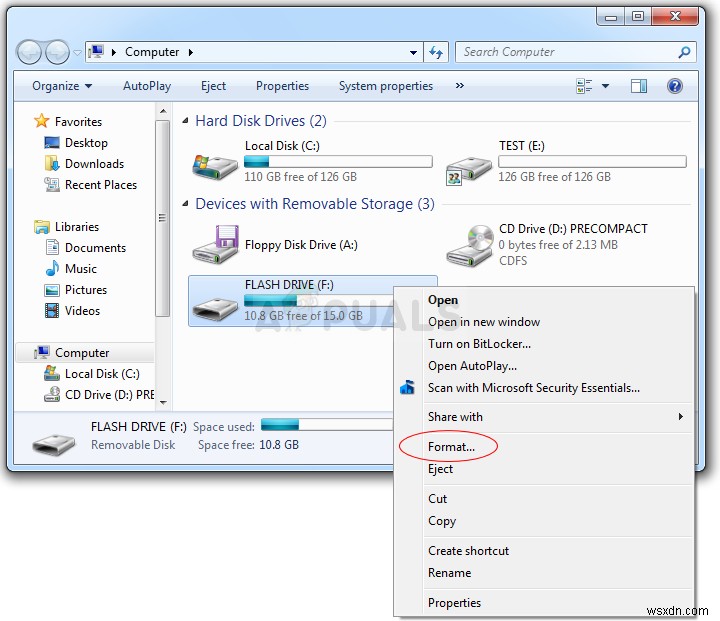Image resolution: width=720 pixels, height=621 pixels.
Task: Click the Space used bar in details pane
Action: tap(327, 425)
